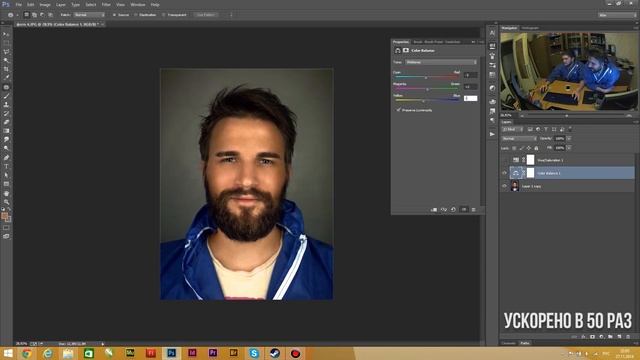This screenshot has height=360, width=640.
Task: Open the layer blend mode dropdown
Action: pos(518,138)
